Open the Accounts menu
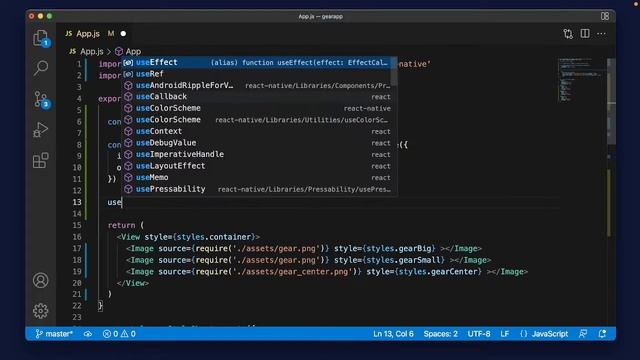Viewport: 640px width, 360px height. coord(40,280)
